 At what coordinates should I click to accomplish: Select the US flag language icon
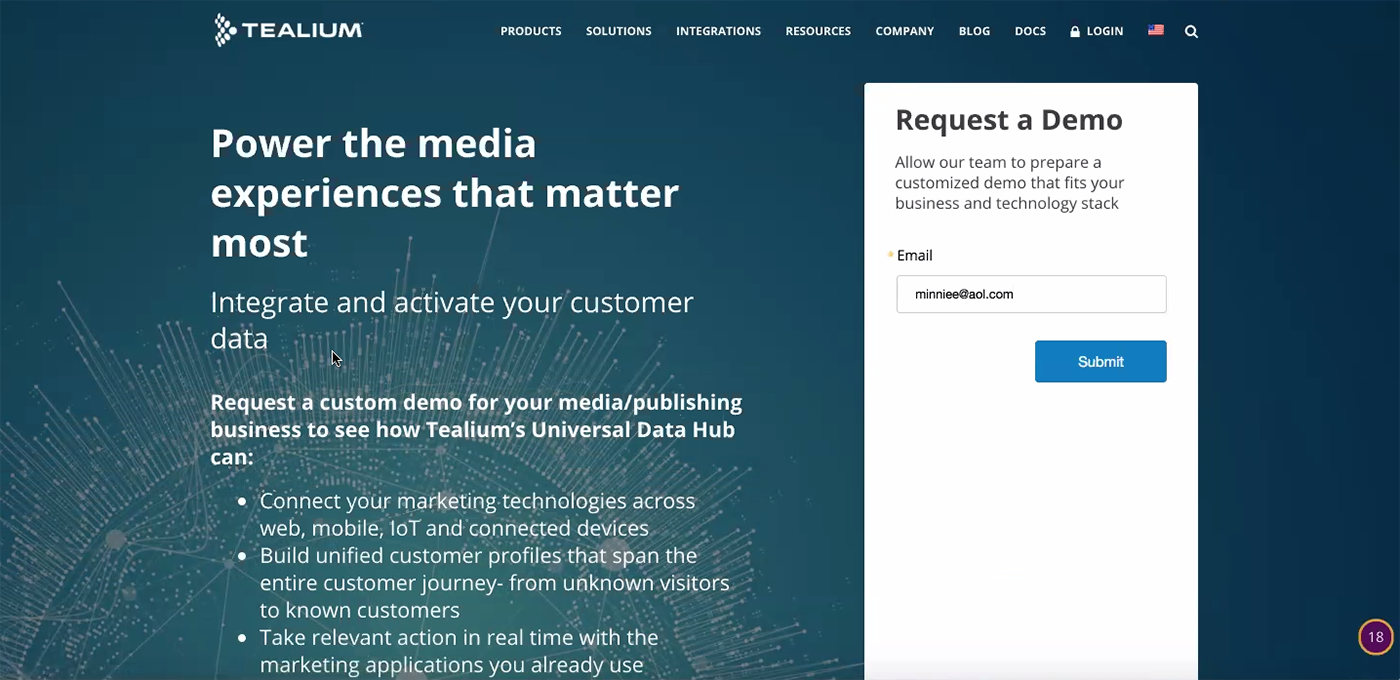coord(1156,30)
